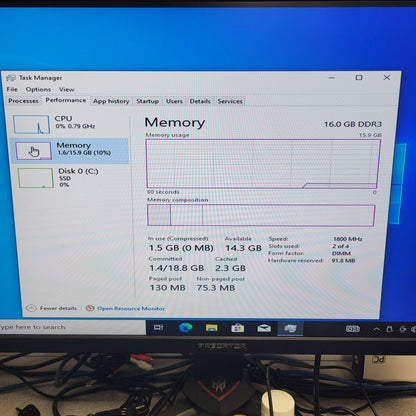Open Microsoft Store from the taskbar

point(238,328)
